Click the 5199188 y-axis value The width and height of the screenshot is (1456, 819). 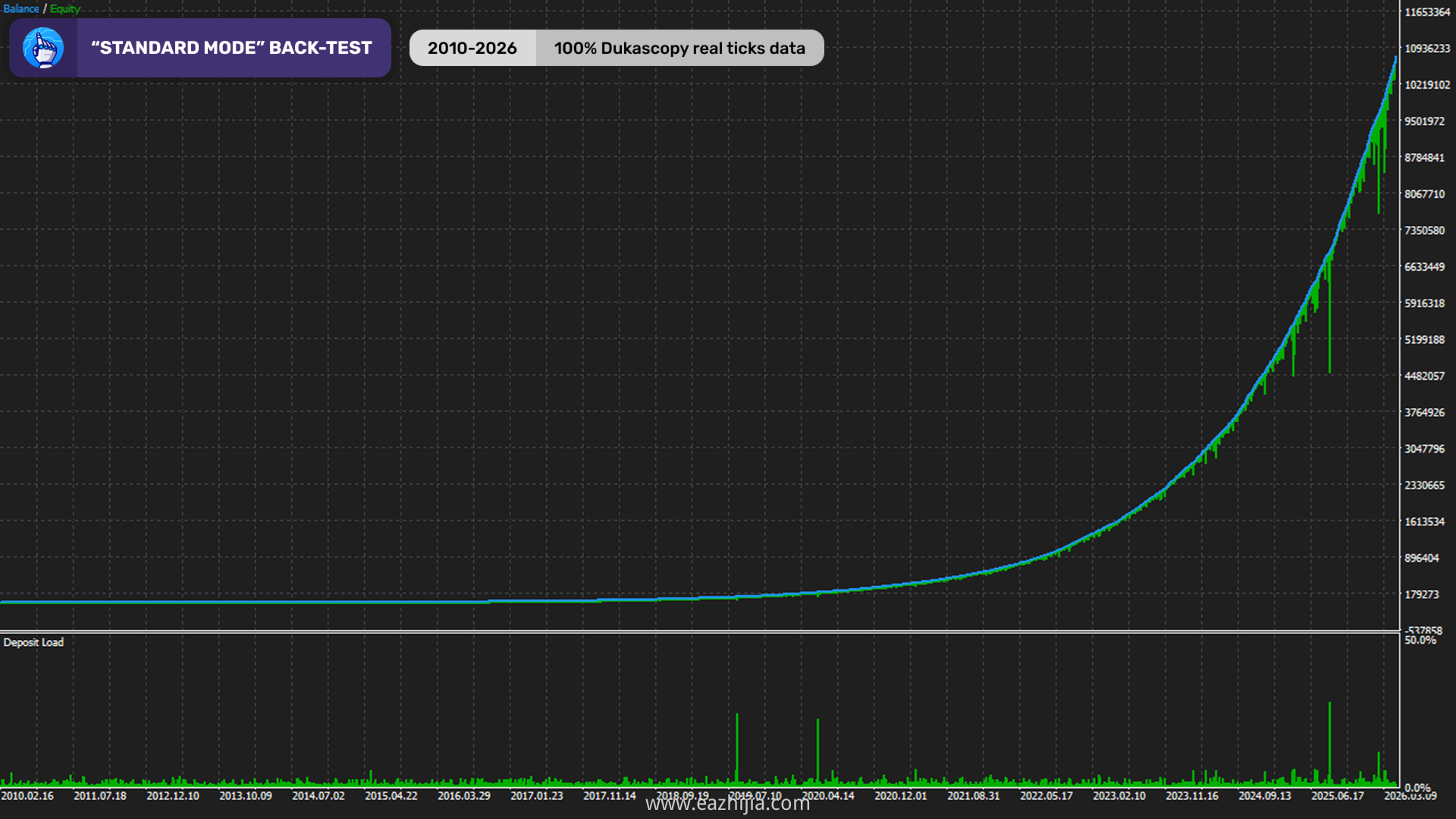pyautogui.click(x=1425, y=340)
